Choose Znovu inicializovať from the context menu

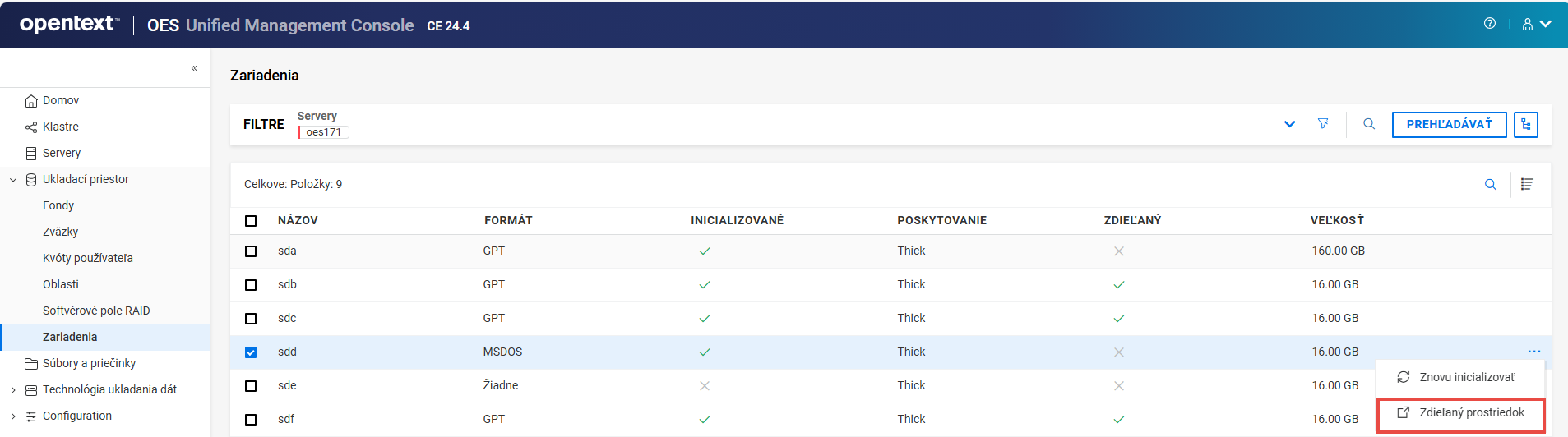click(x=1466, y=377)
